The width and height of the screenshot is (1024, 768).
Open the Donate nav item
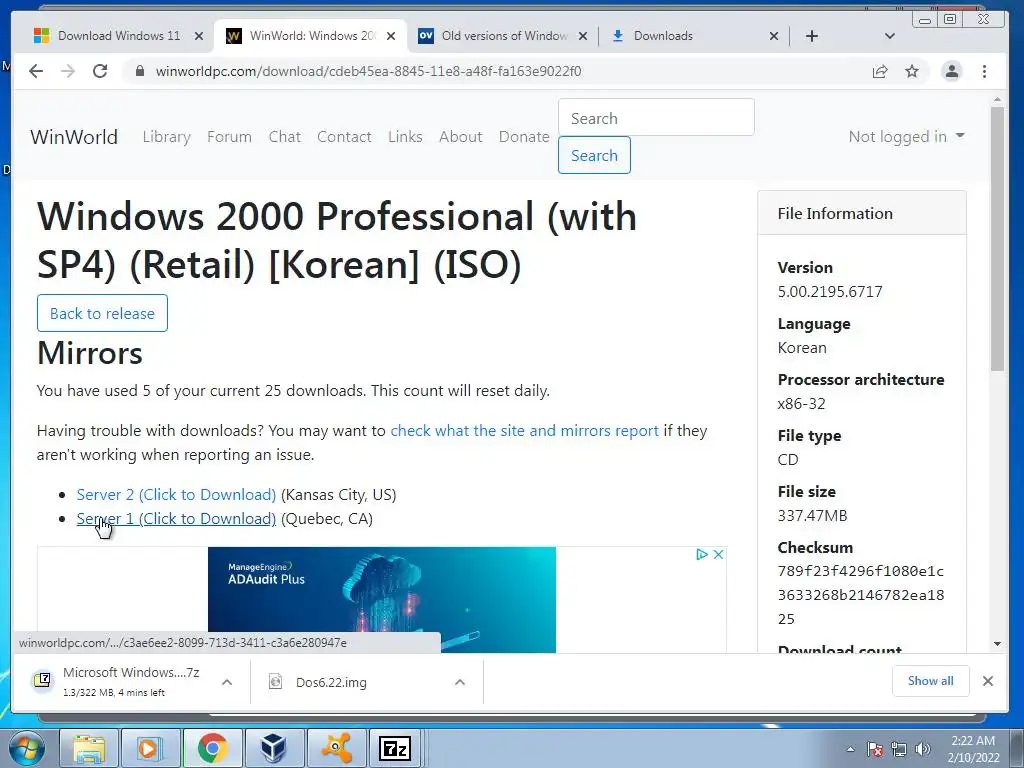[x=524, y=136]
